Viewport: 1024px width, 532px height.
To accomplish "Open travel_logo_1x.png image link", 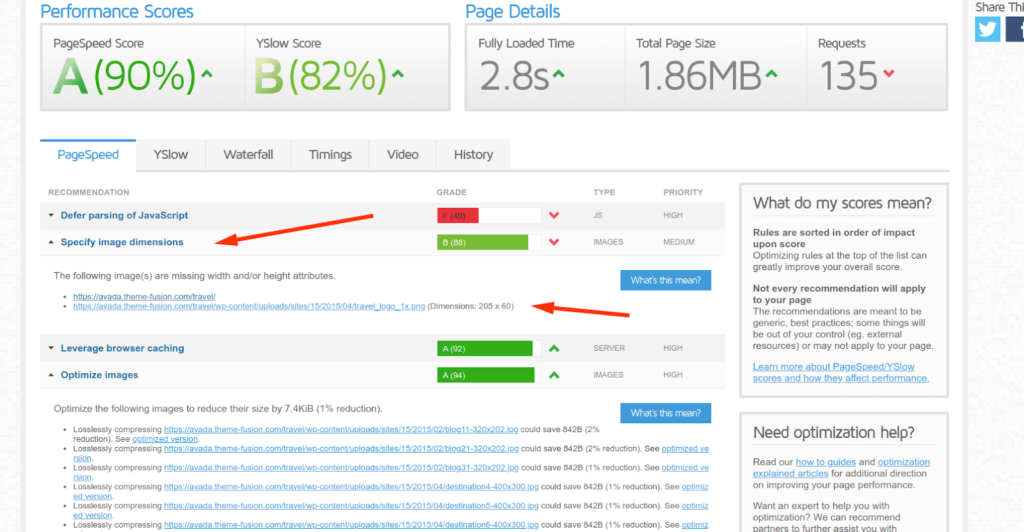I will point(249,306).
